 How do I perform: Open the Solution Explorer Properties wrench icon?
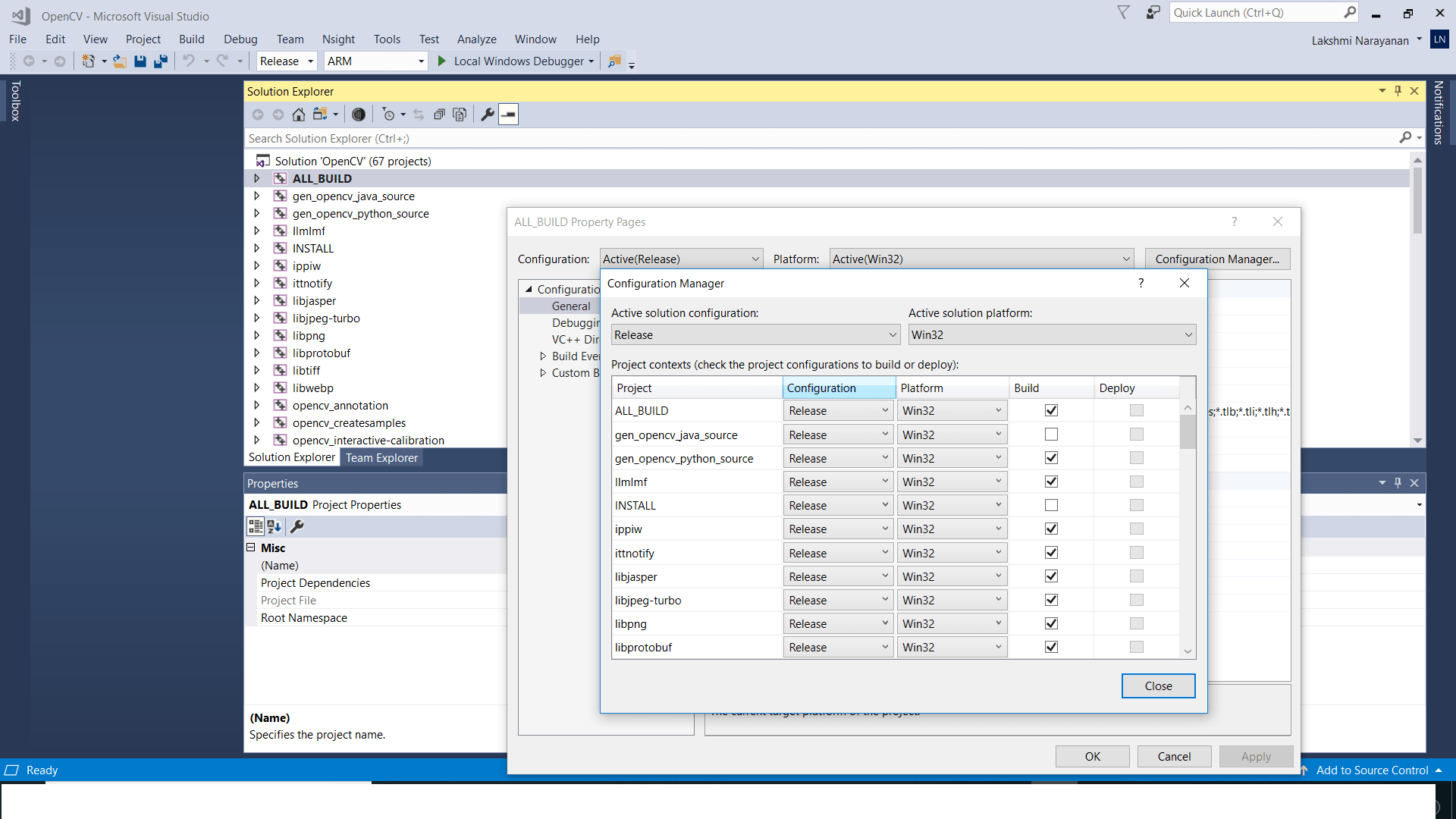486,115
